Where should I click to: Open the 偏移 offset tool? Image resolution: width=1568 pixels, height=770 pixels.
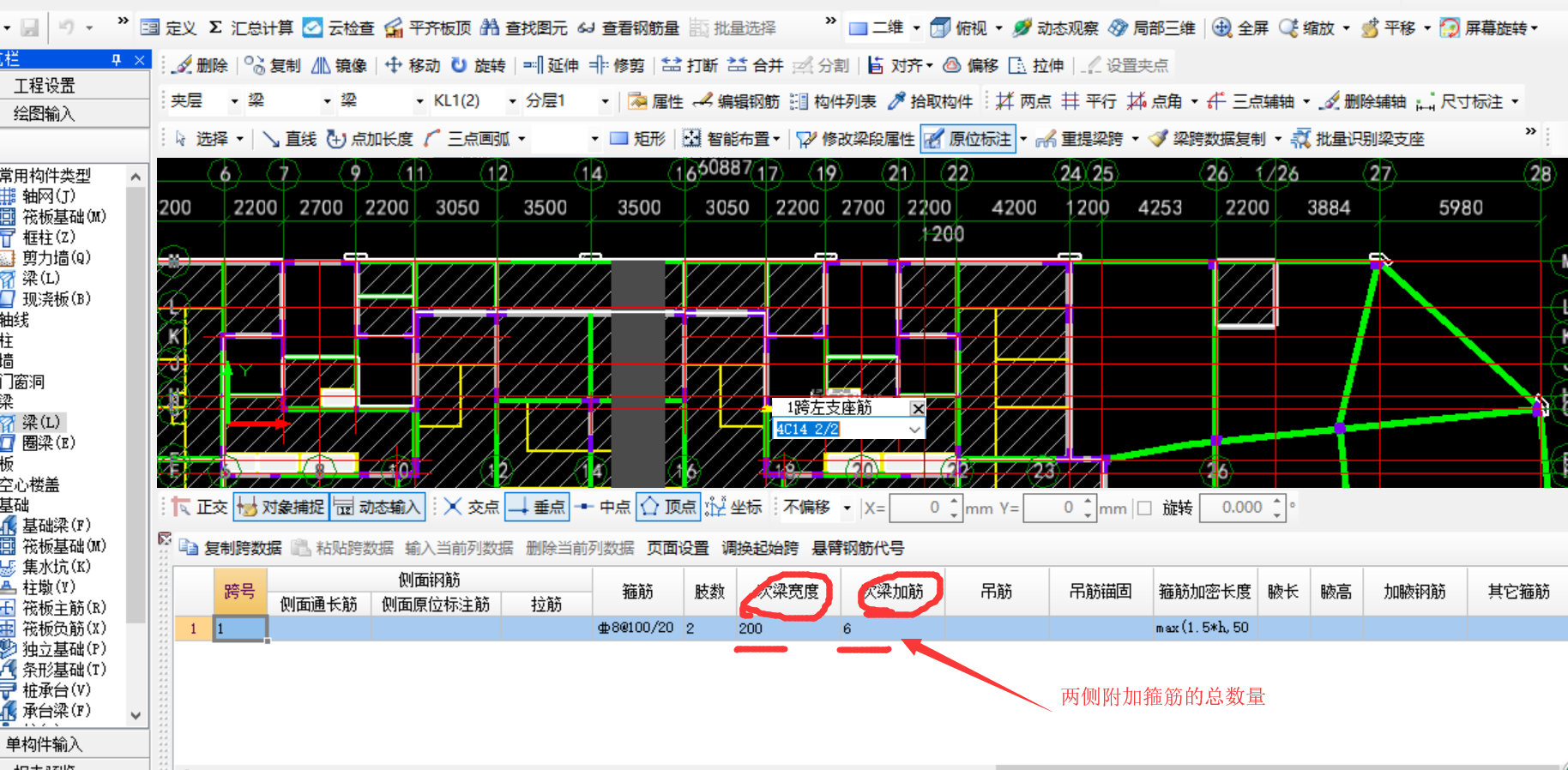(x=971, y=65)
